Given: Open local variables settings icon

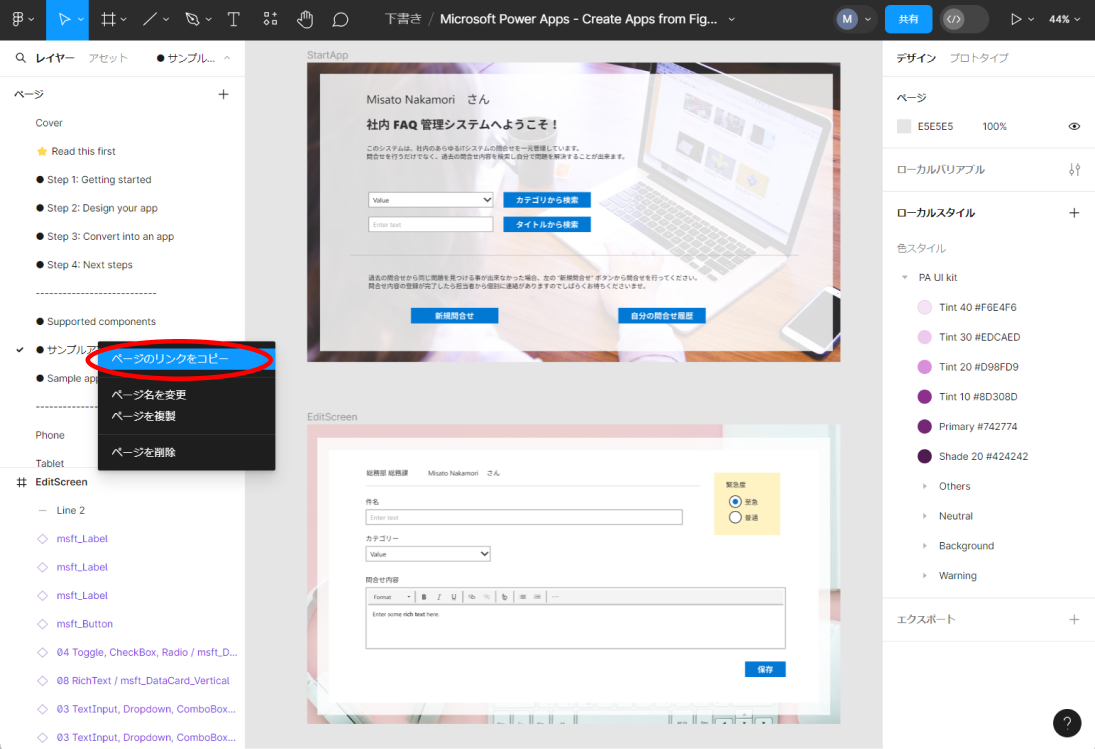Looking at the screenshot, I should pyautogui.click(x=1074, y=170).
